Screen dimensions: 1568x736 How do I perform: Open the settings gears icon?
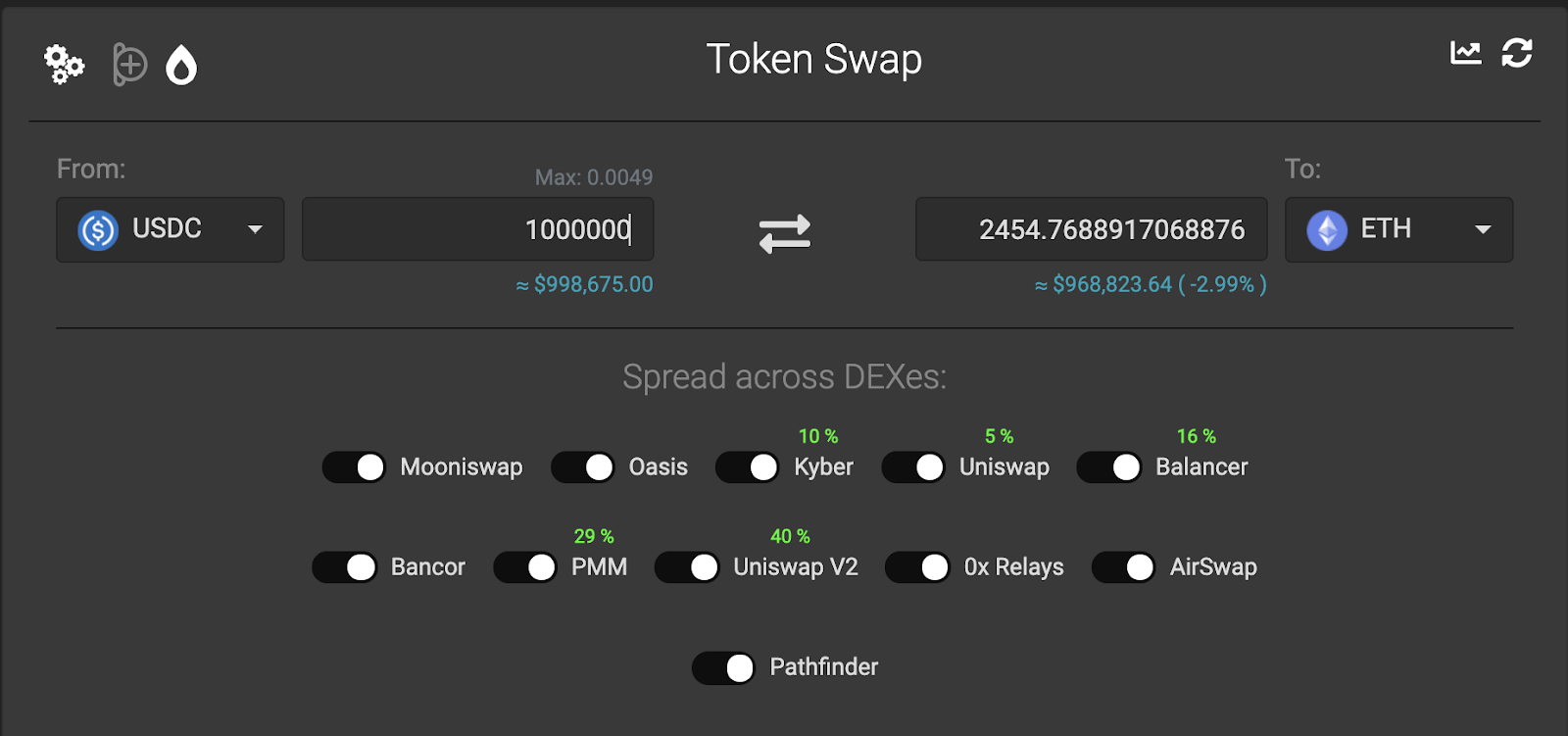65,65
